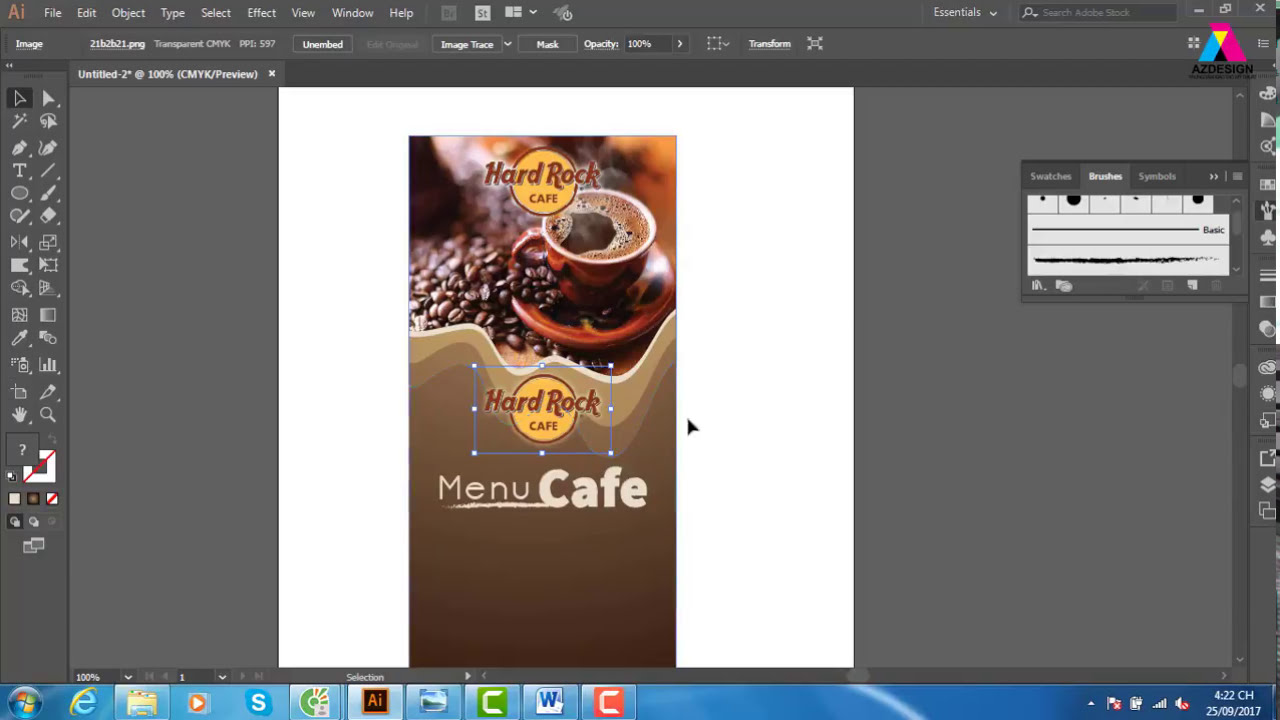Select the Artboard tool
Viewport: 1280px width, 720px height.
(19, 392)
